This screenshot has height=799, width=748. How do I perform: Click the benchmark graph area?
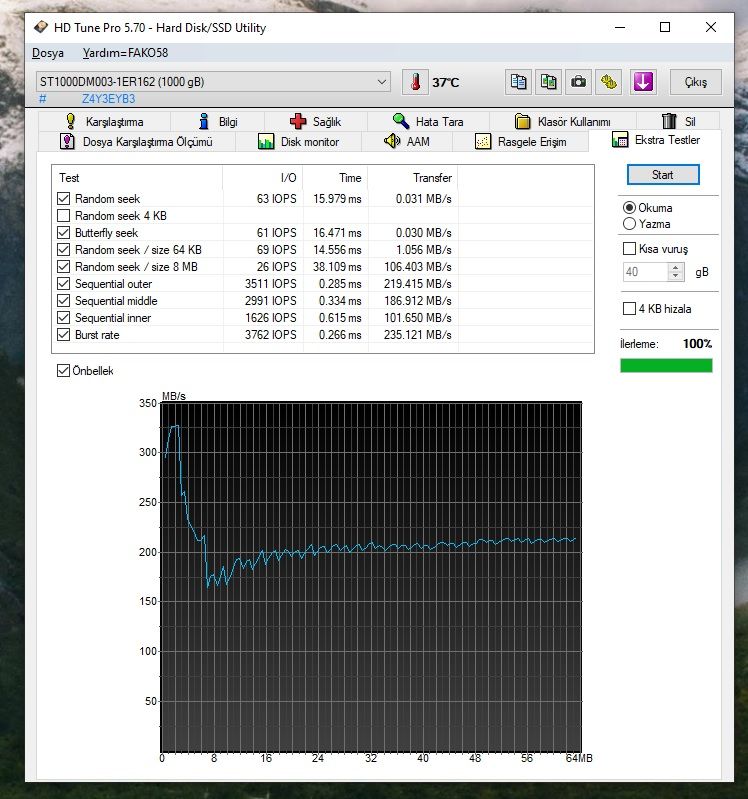pos(371,577)
